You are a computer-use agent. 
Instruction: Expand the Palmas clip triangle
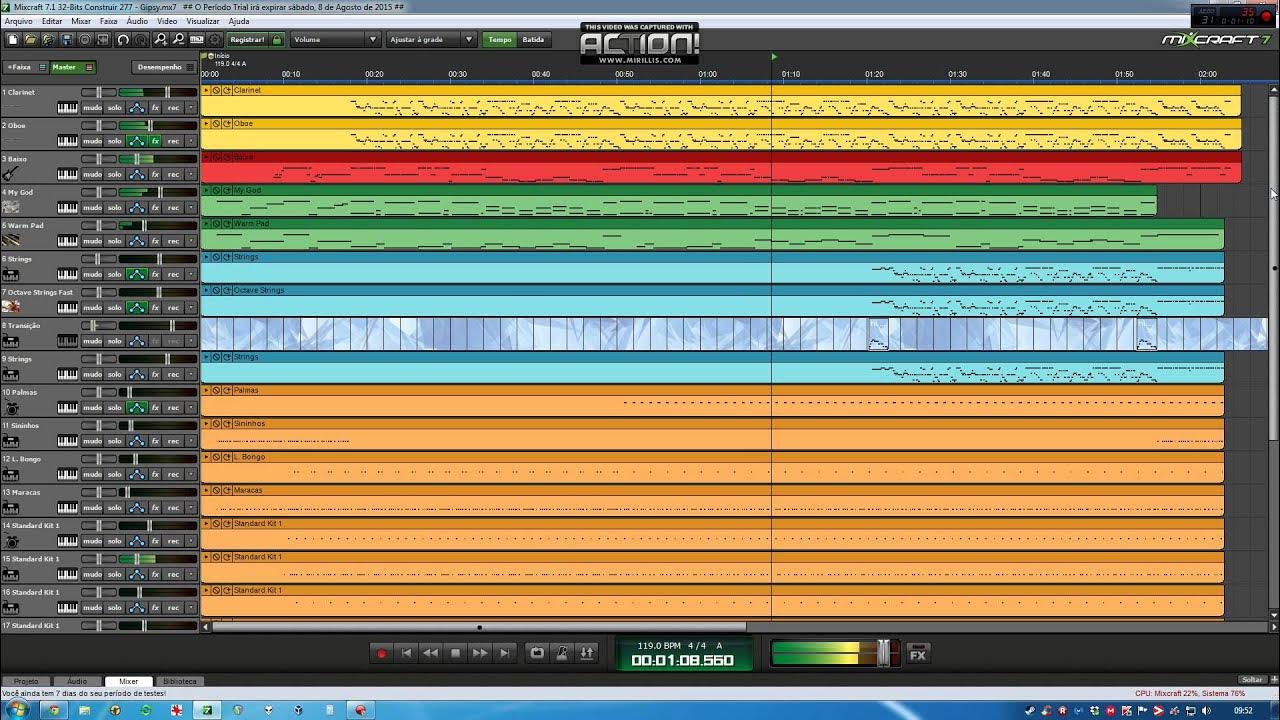pyautogui.click(x=206, y=390)
